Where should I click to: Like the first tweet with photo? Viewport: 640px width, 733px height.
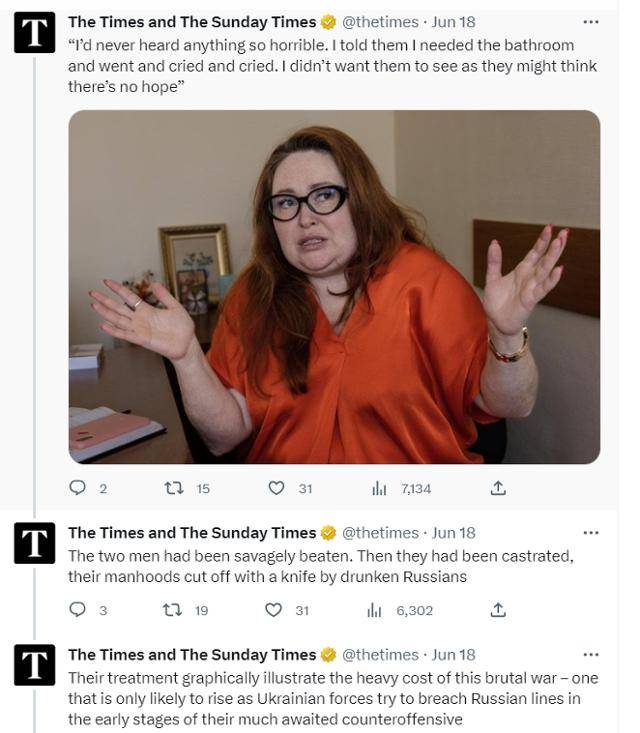(277, 488)
